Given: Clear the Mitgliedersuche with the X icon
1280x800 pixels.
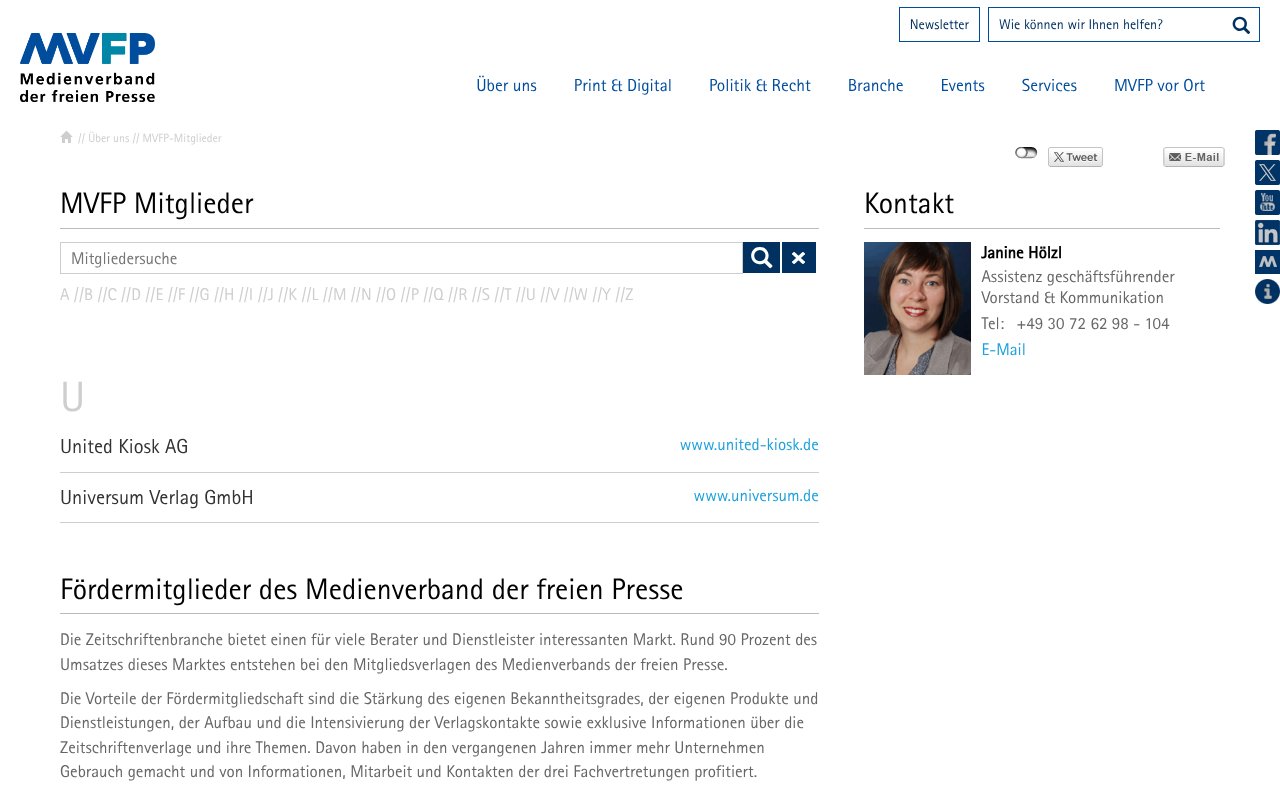Looking at the screenshot, I should click(798, 257).
